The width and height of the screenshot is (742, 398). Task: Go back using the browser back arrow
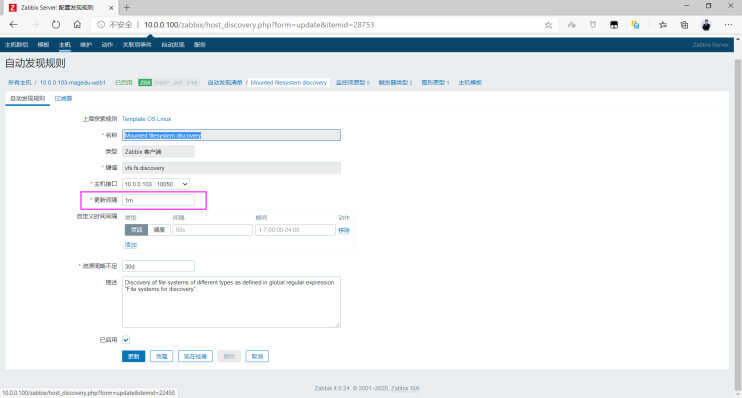coord(13,25)
